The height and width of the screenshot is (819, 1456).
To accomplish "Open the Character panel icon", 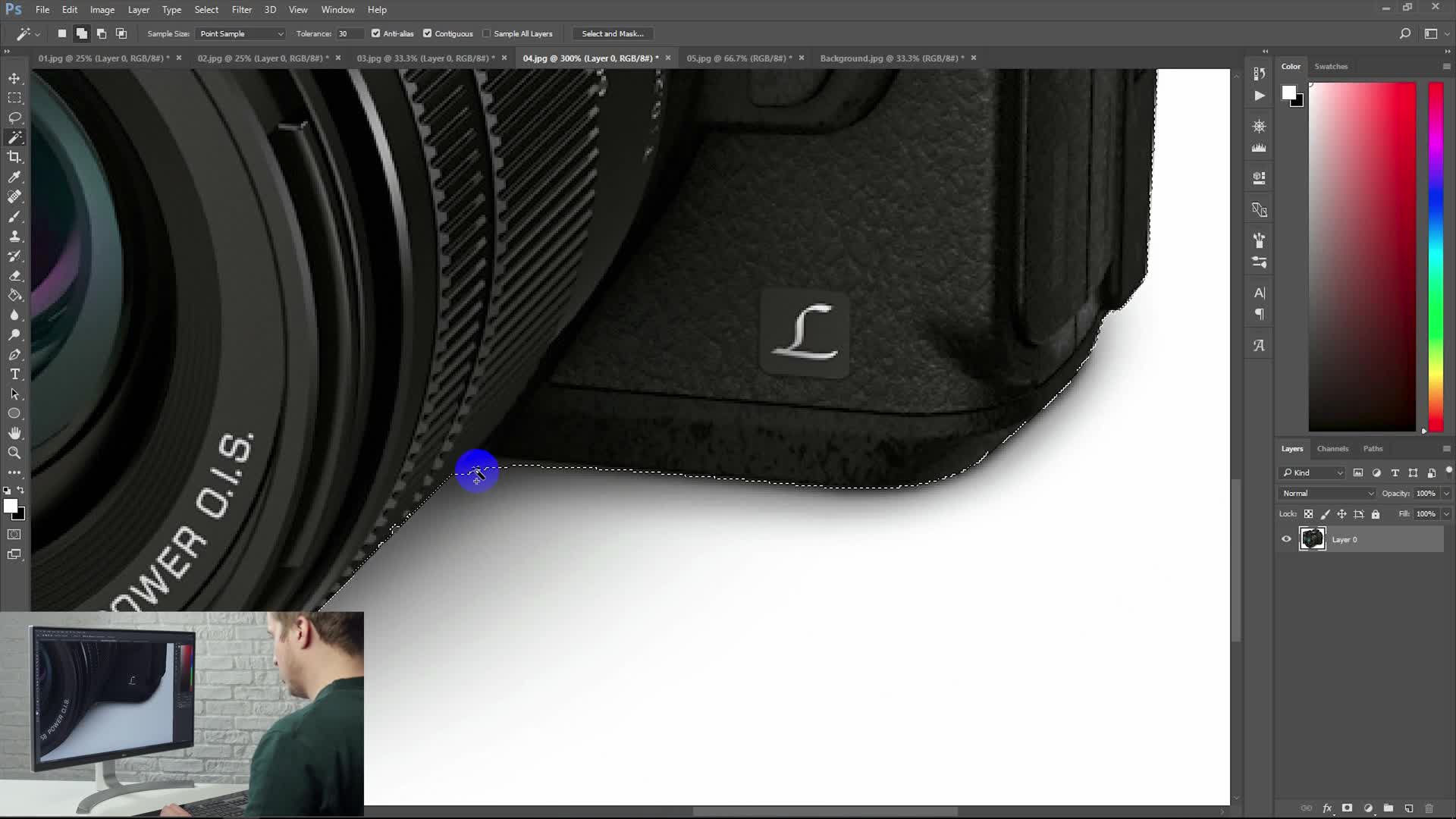I will 1259,293.
